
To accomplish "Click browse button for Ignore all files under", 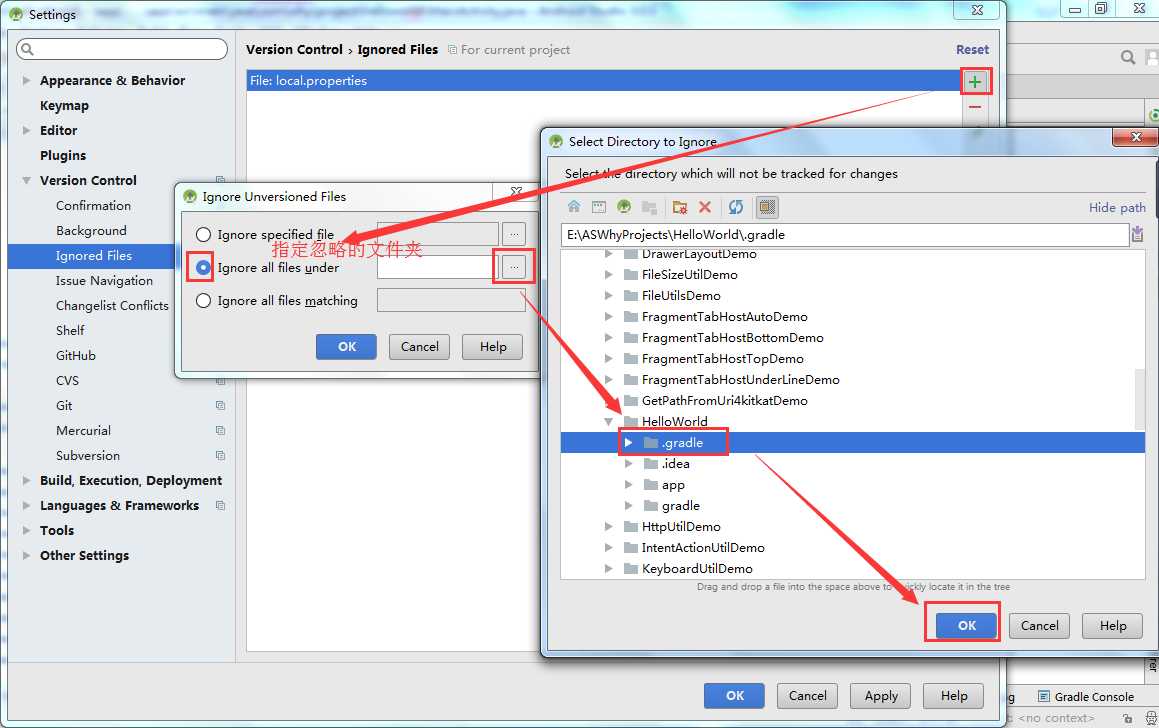I will [514, 267].
